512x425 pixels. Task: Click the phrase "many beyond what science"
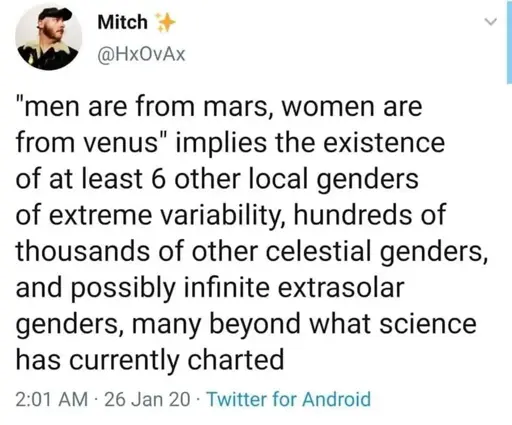click(x=305, y=325)
